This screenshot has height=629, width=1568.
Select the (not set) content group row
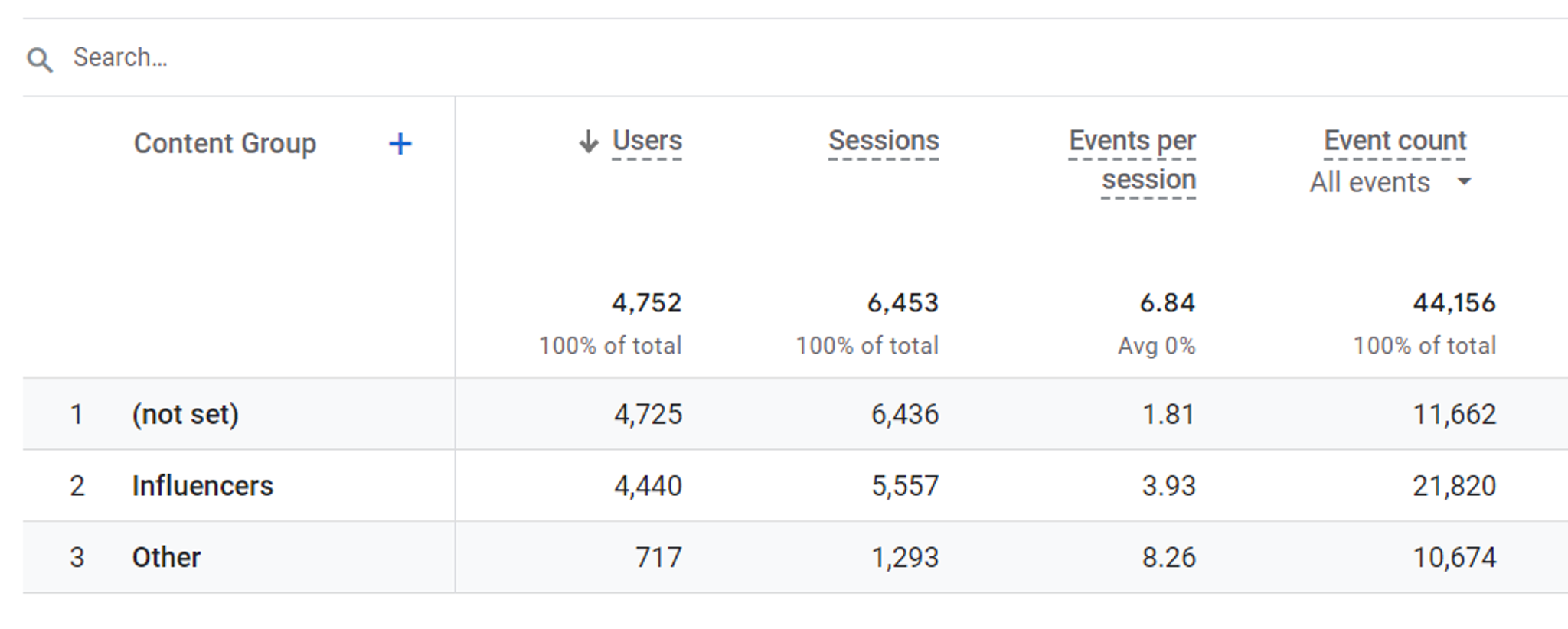click(x=795, y=414)
